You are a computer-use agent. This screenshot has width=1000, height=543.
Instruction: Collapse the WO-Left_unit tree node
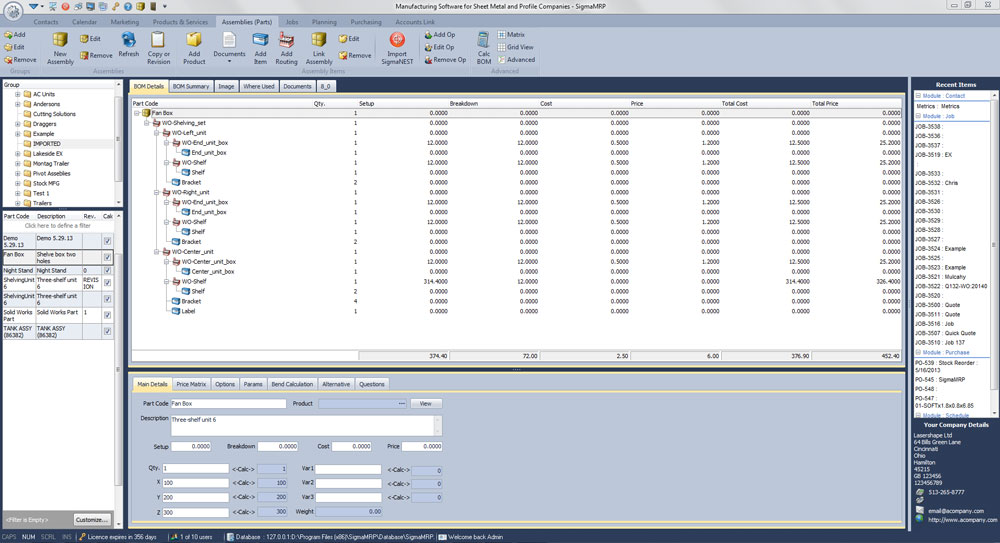pos(155,132)
